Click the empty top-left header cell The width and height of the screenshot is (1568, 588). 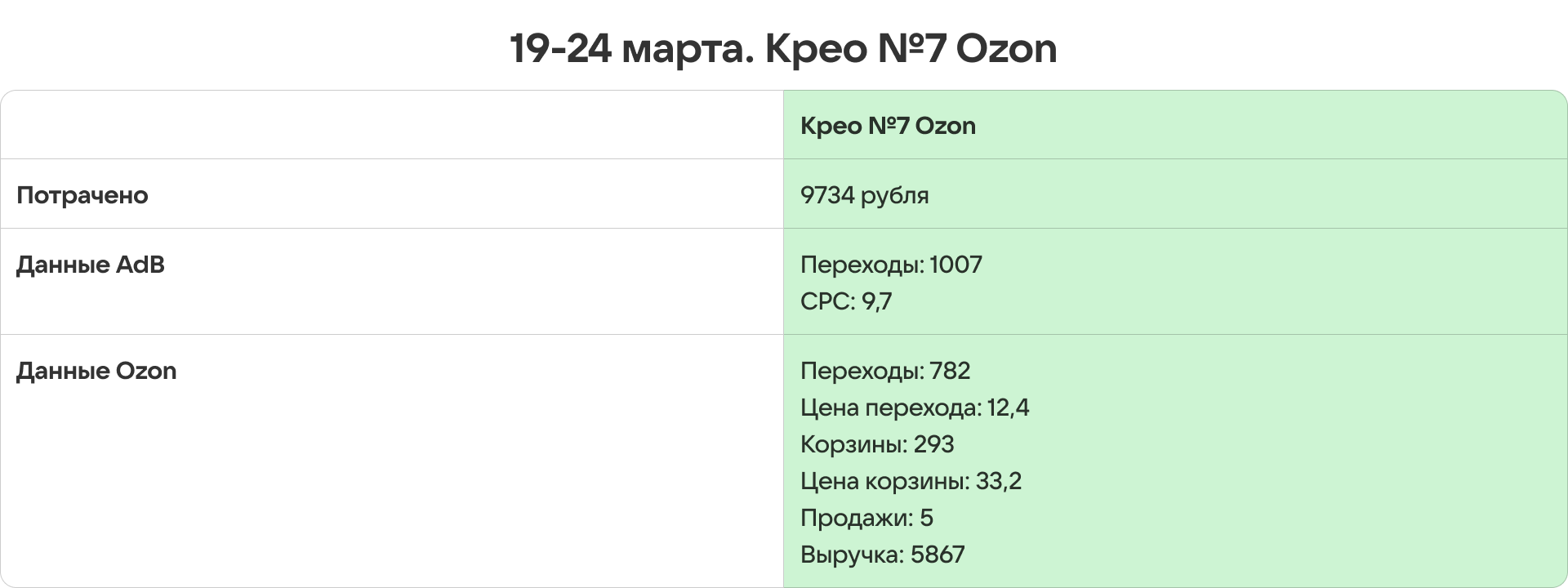coord(392,125)
